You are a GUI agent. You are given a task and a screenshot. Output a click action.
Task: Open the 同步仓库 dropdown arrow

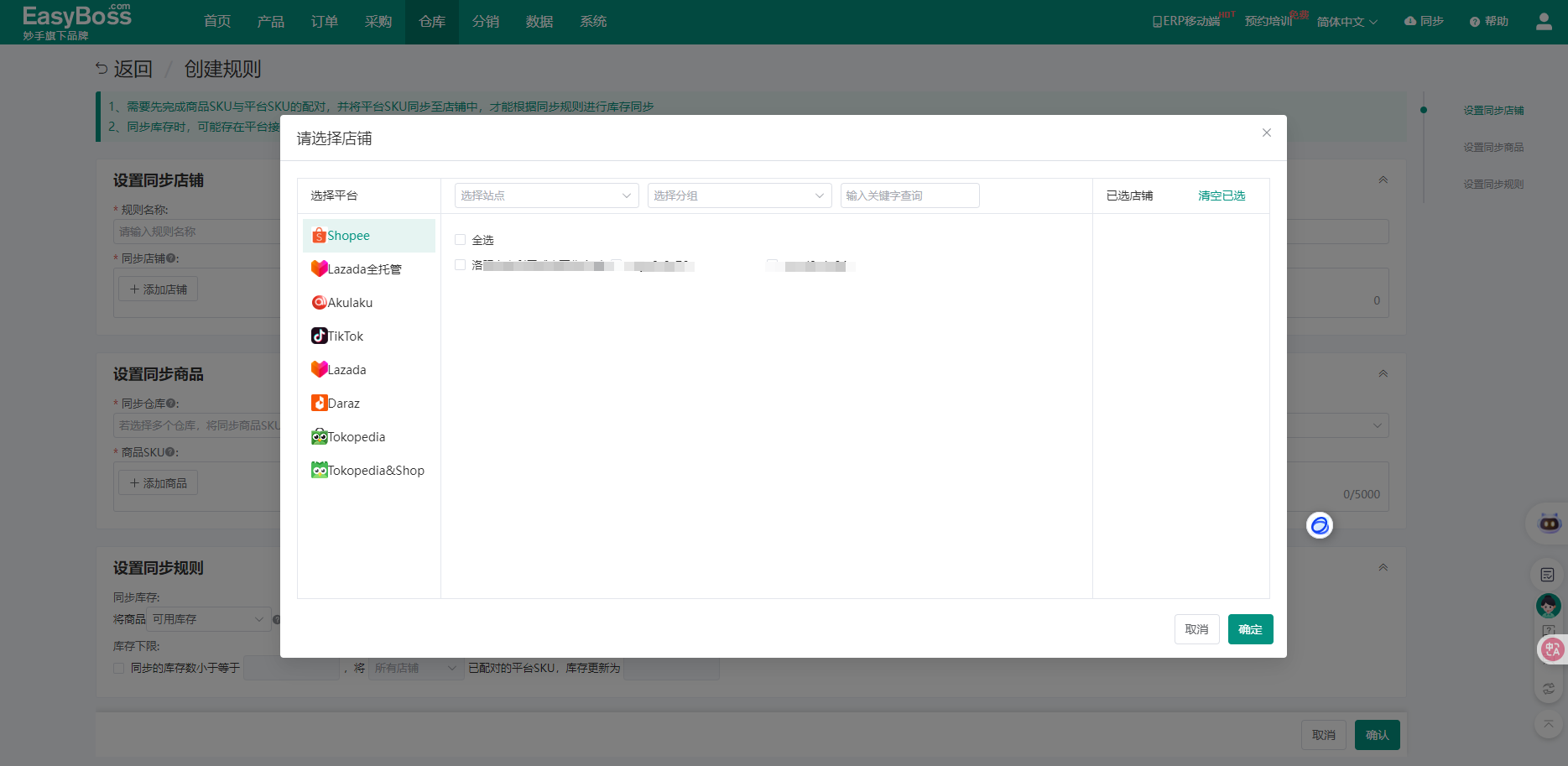pyautogui.click(x=1377, y=425)
